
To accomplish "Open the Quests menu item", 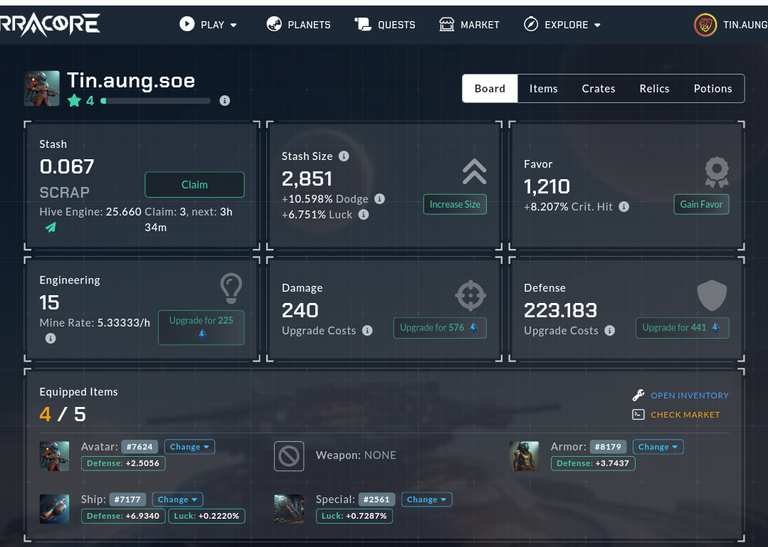I will click(x=385, y=24).
